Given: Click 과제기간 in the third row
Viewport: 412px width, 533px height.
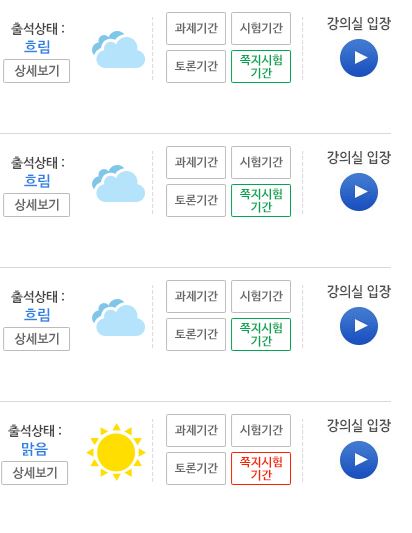Looking at the screenshot, I should point(196,296).
